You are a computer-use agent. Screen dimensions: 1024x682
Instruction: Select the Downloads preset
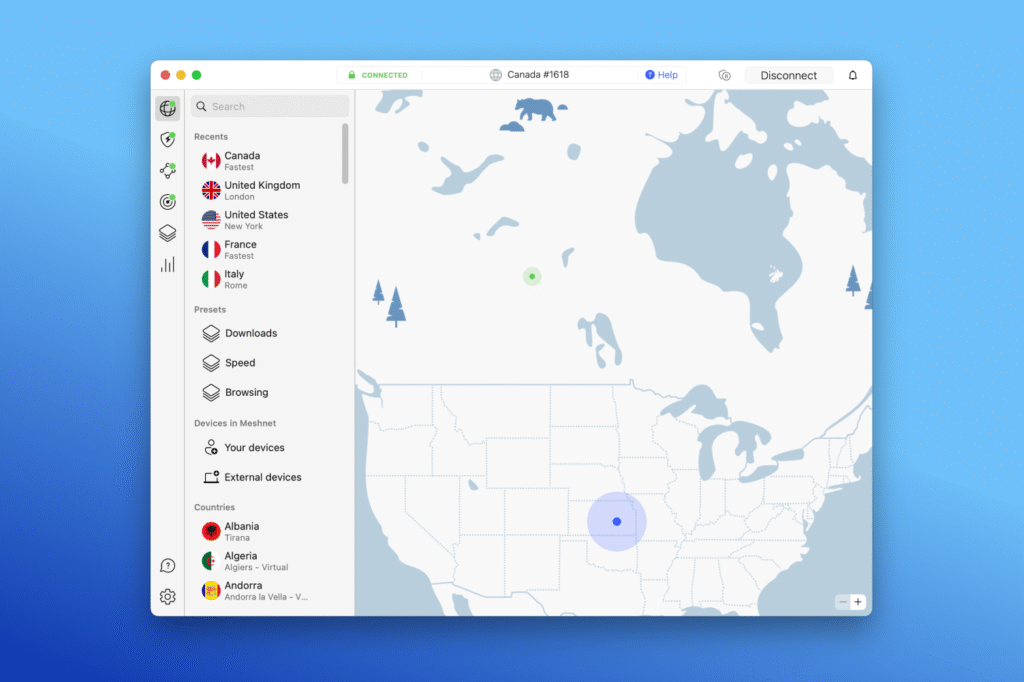[251, 333]
